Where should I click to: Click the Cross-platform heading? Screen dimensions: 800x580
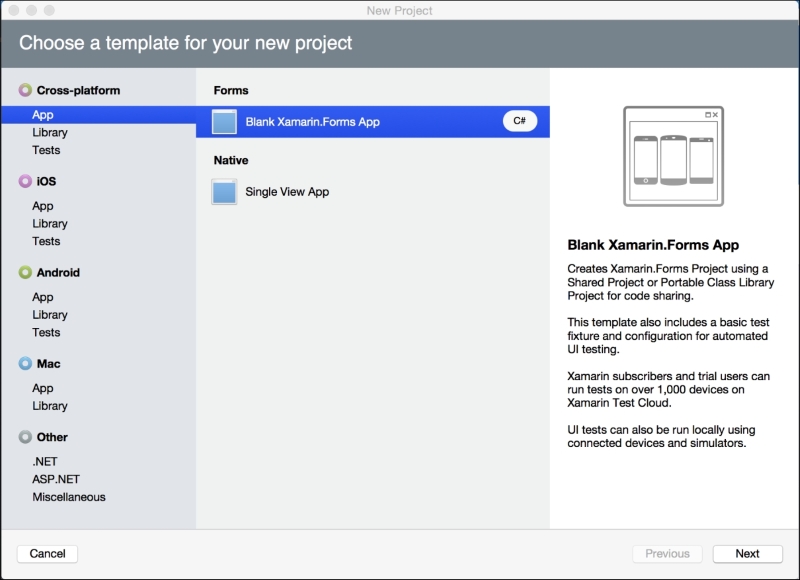click(79, 90)
